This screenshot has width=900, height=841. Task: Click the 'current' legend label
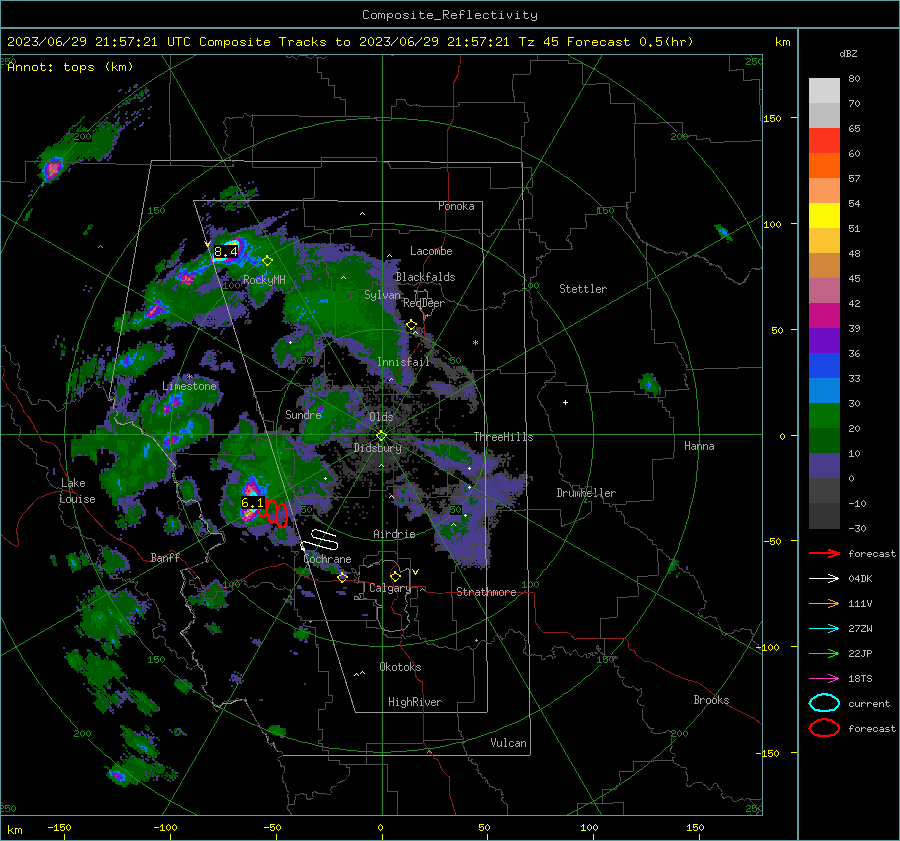[868, 703]
